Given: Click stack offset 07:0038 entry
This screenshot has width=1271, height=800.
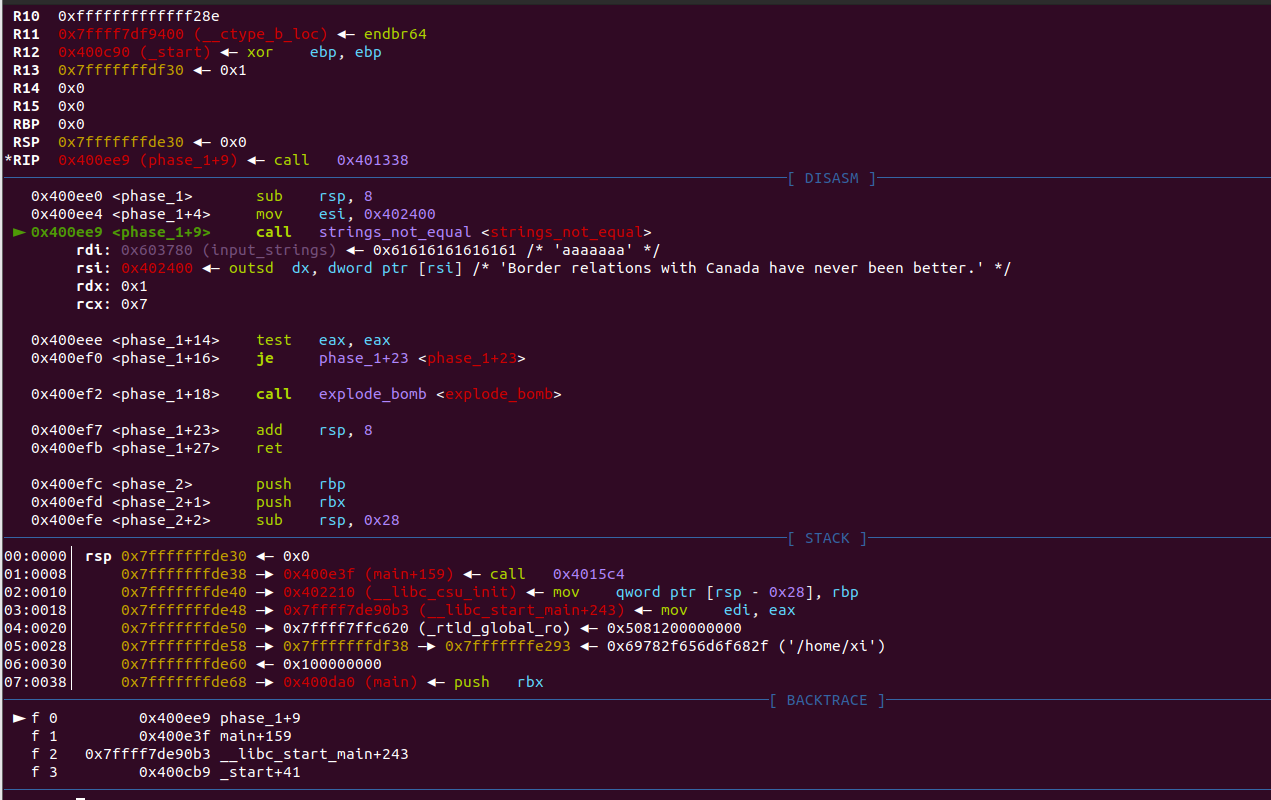Looking at the screenshot, I should pyautogui.click(x=36, y=682).
